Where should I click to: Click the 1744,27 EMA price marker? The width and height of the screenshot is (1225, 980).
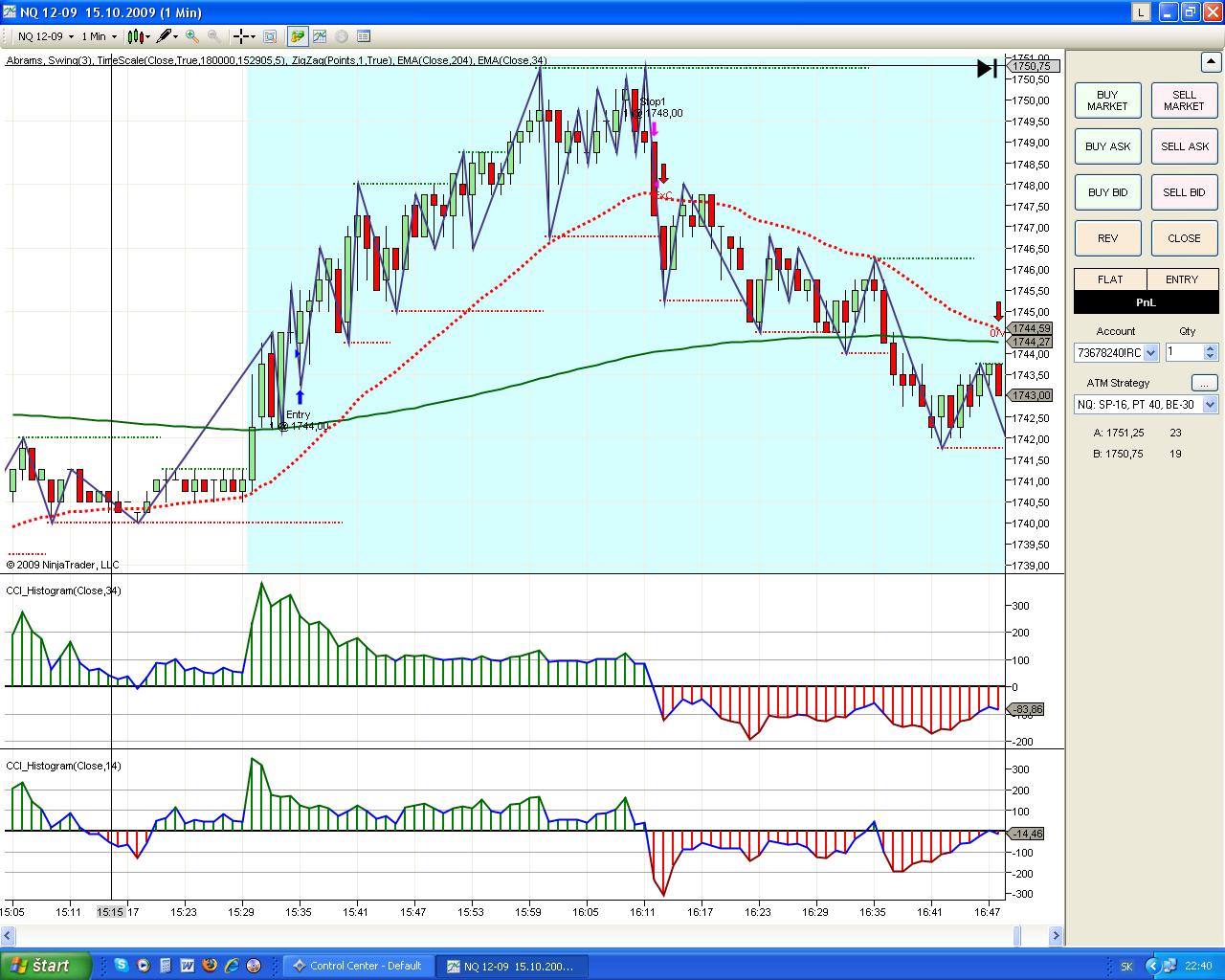[x=1032, y=342]
